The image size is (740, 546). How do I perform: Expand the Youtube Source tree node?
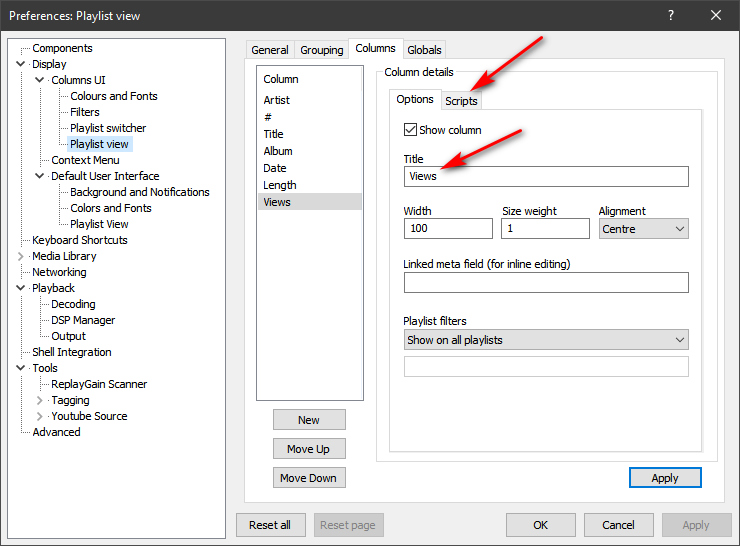pos(40,416)
